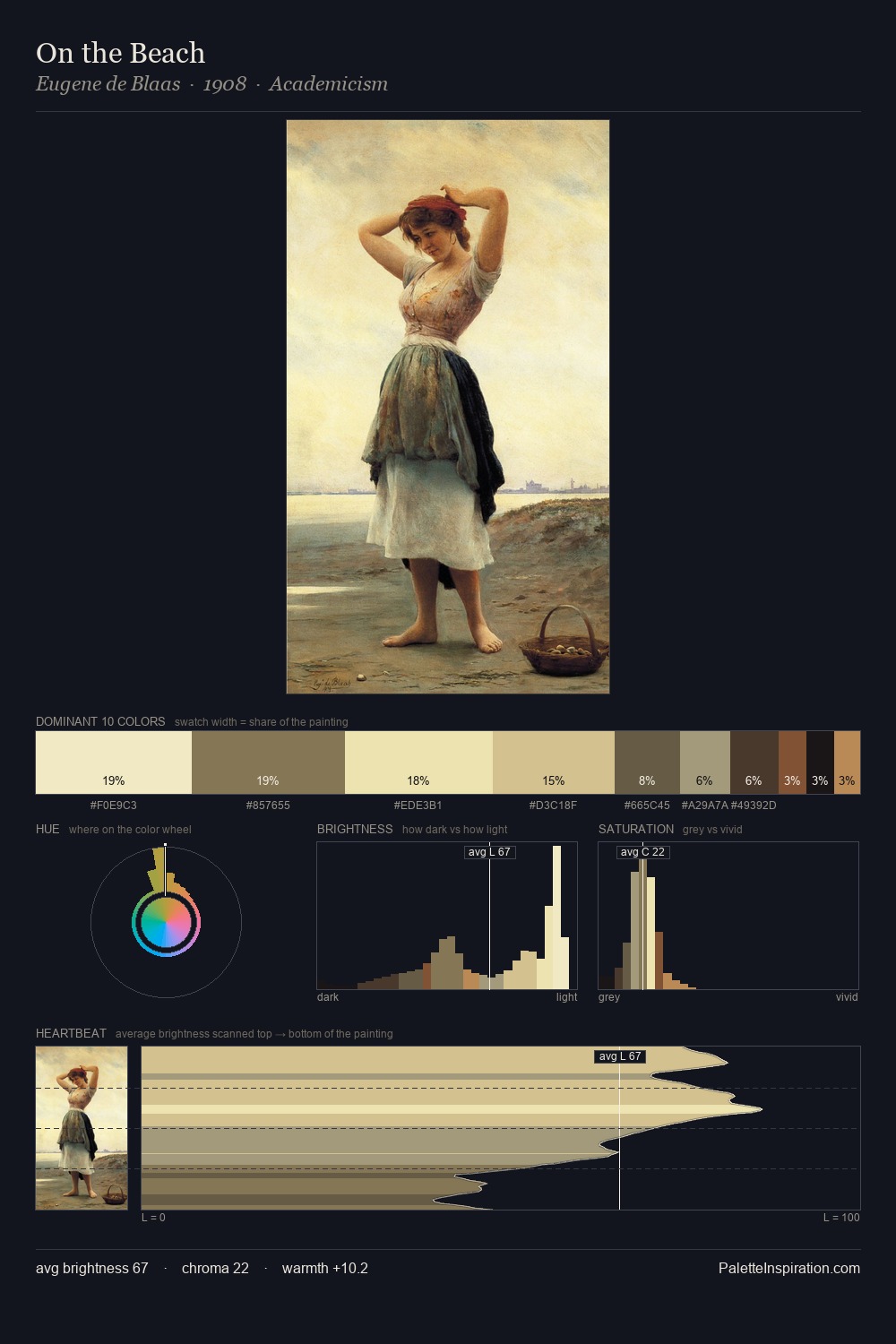
Task: Click the 18% pale yellow swatch #EDE3B1
Action: pos(418,762)
